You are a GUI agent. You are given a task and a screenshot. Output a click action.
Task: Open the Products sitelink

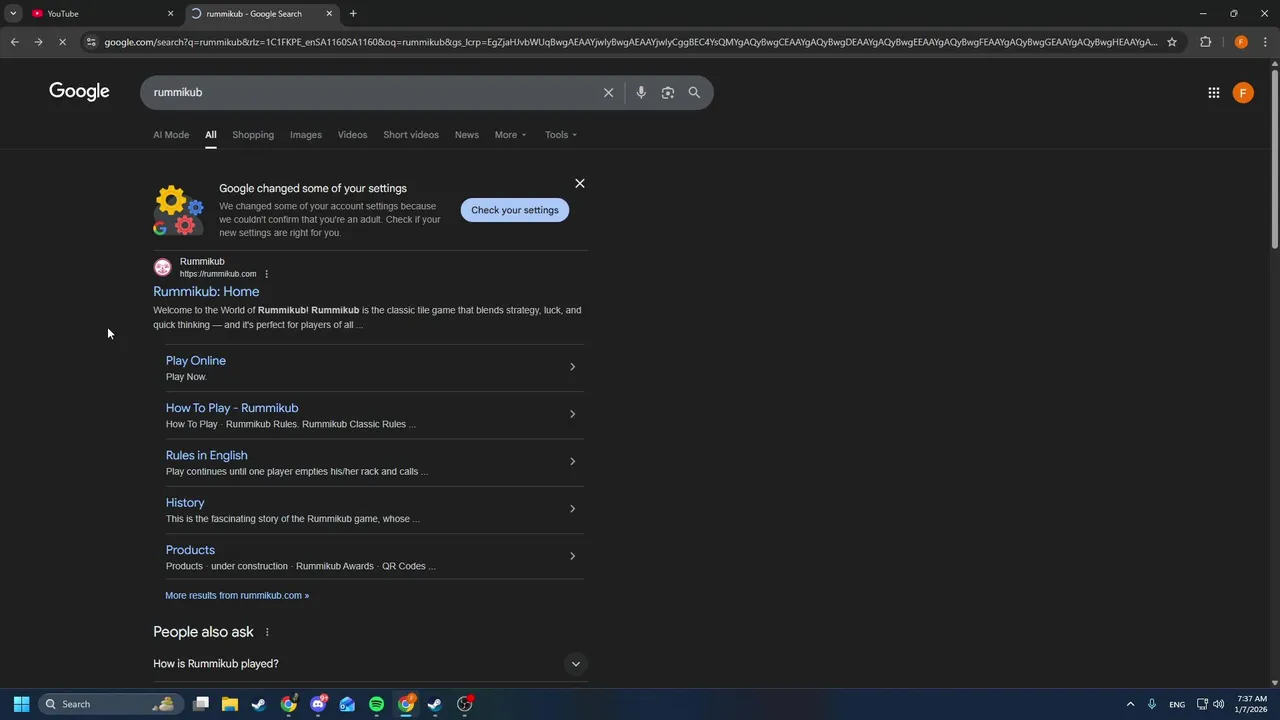(190, 550)
